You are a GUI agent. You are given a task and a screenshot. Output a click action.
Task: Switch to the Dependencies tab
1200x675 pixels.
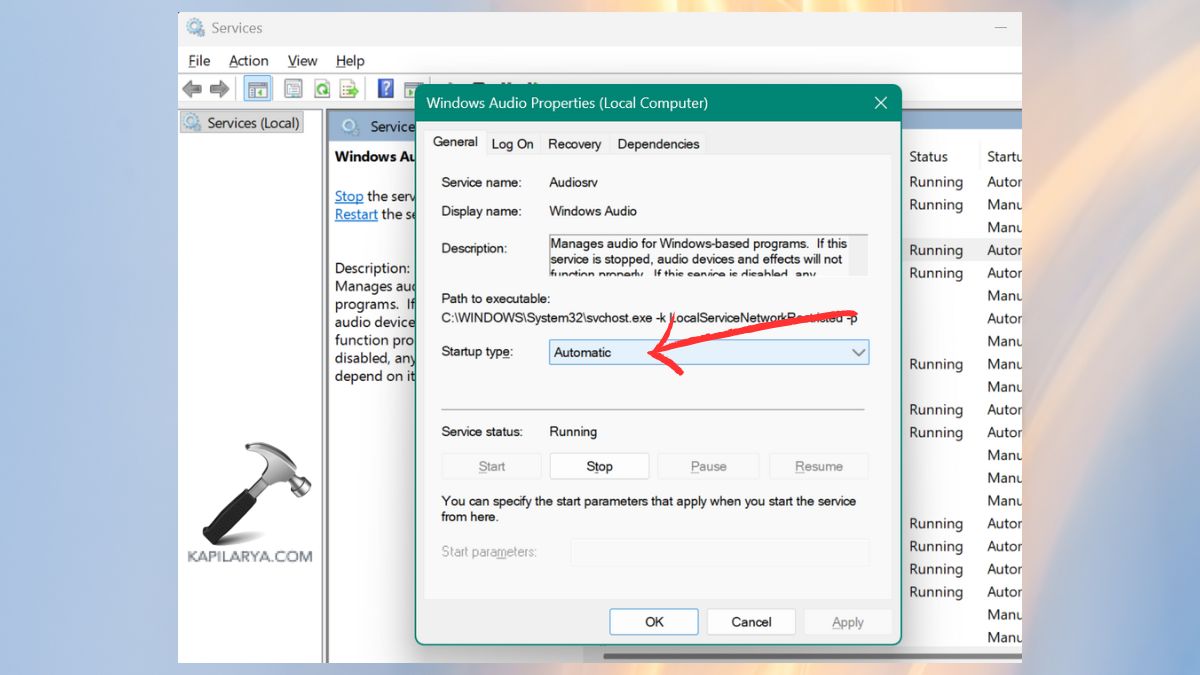tap(658, 144)
